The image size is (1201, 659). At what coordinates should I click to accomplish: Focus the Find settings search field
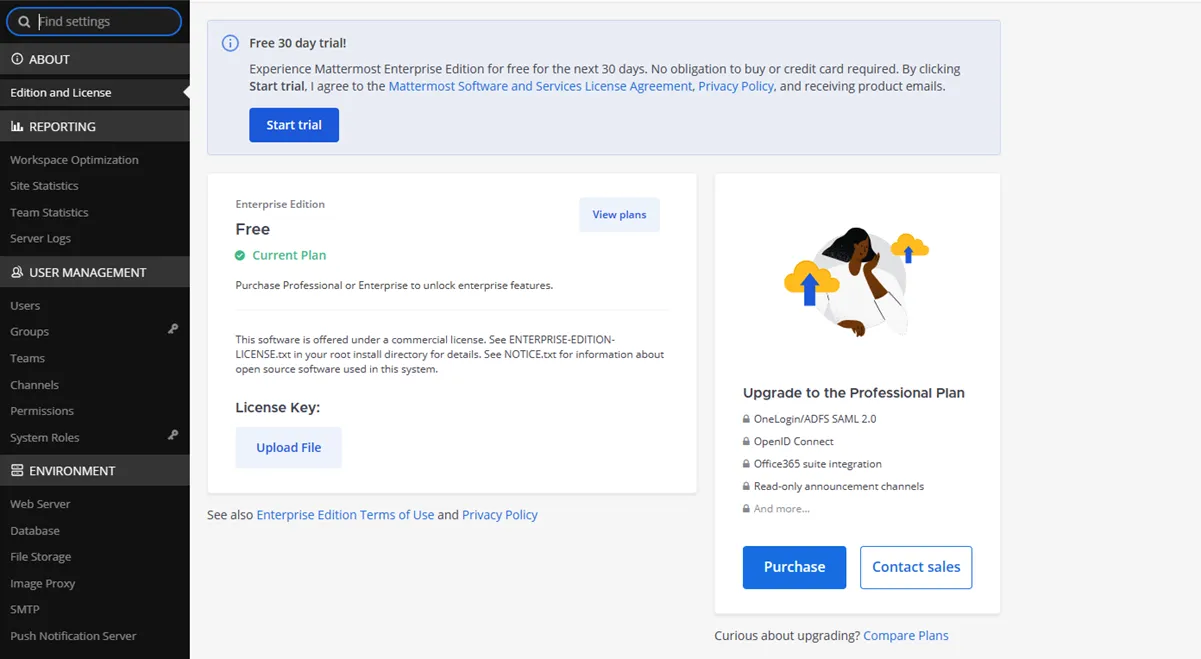tap(94, 21)
